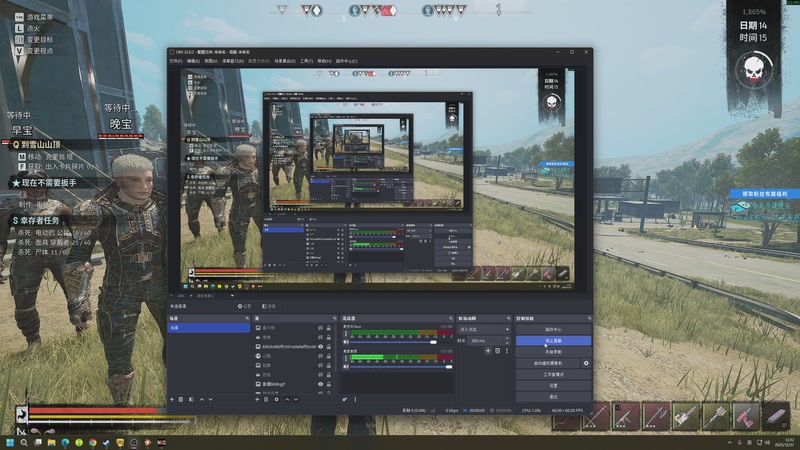The height and width of the screenshot is (450, 800).
Task: Remove selected source with trash icon
Action: pyautogui.click(x=266, y=399)
